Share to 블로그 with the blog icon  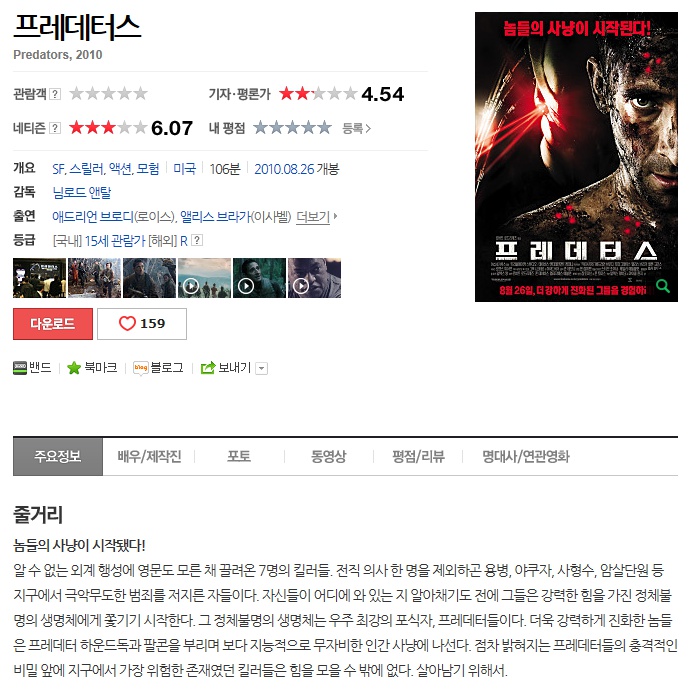(x=141, y=368)
